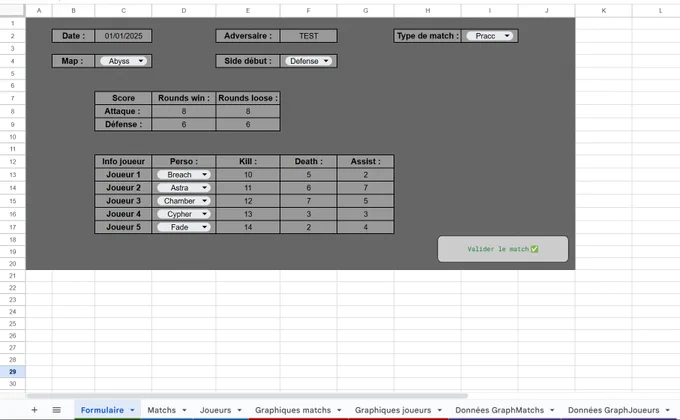
Task: Switch to the Matchs tab
Action: [x=162, y=410]
